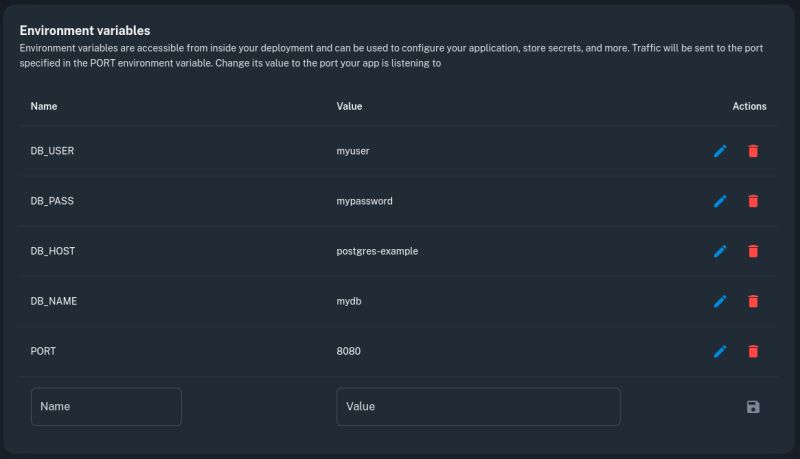Click the Actions column header
Image resolution: width=800 pixels, height=459 pixels.
click(x=749, y=106)
